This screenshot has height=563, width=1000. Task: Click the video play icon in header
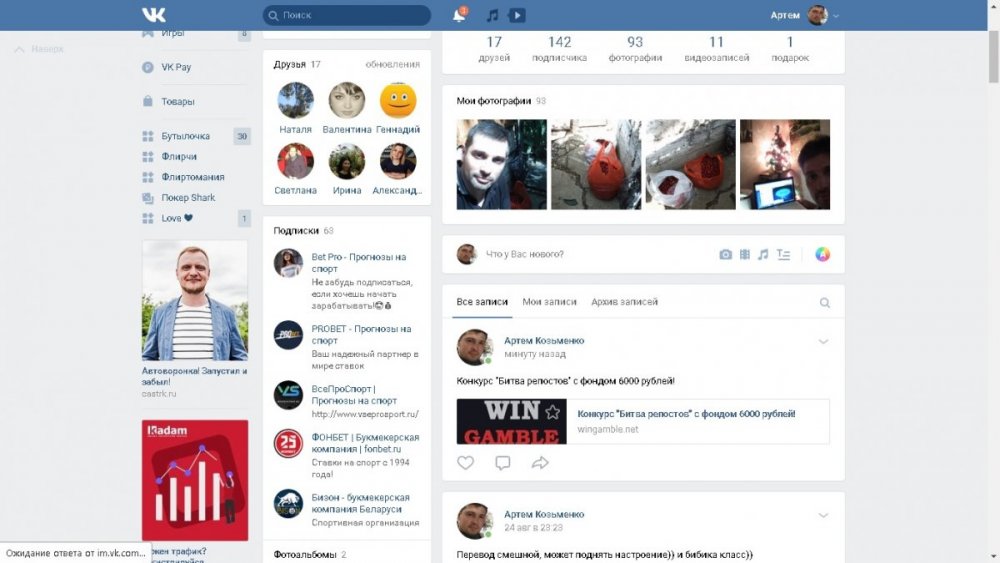pyautogui.click(x=517, y=15)
